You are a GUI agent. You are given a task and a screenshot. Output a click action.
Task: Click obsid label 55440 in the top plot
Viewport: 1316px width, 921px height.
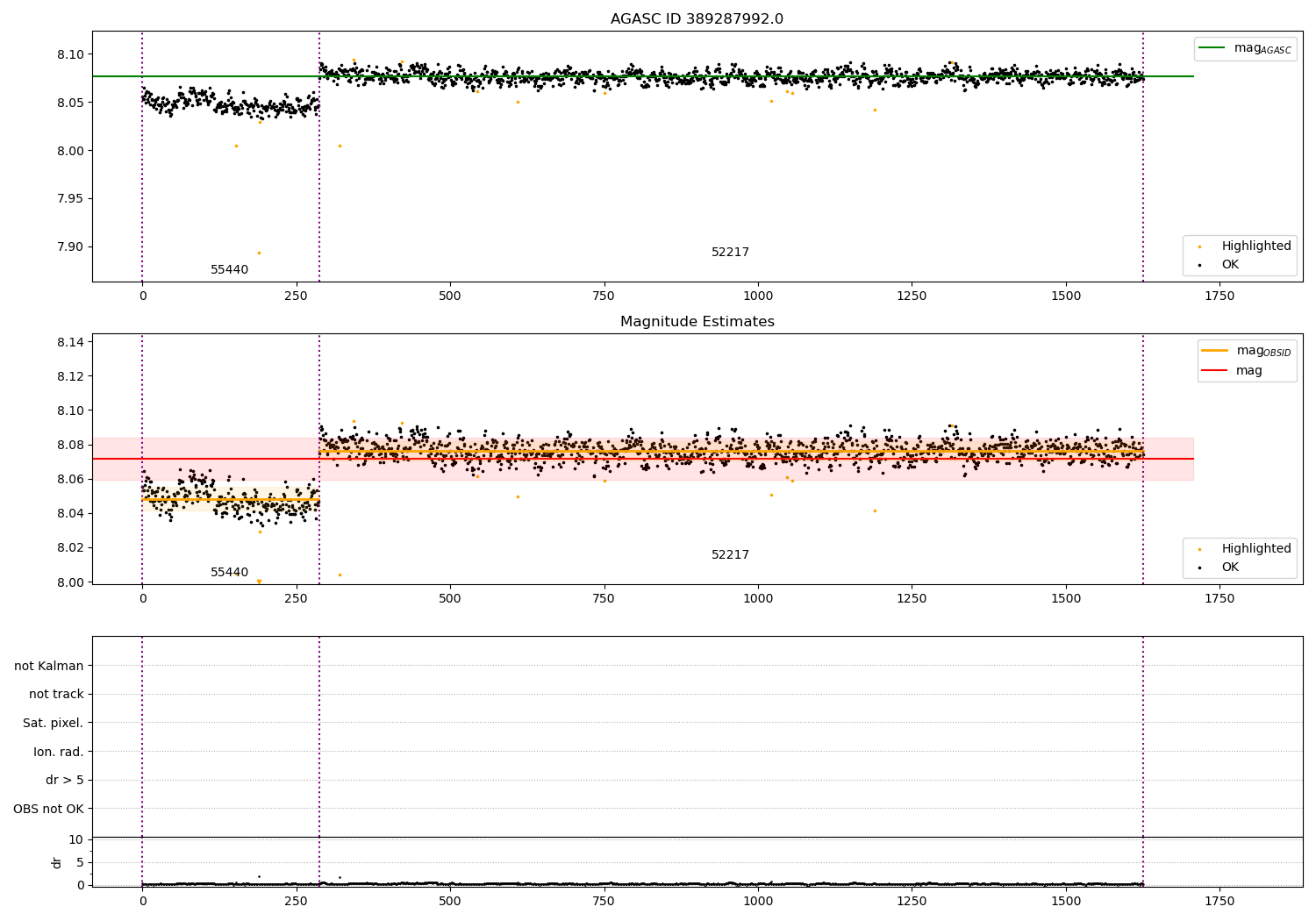click(229, 270)
